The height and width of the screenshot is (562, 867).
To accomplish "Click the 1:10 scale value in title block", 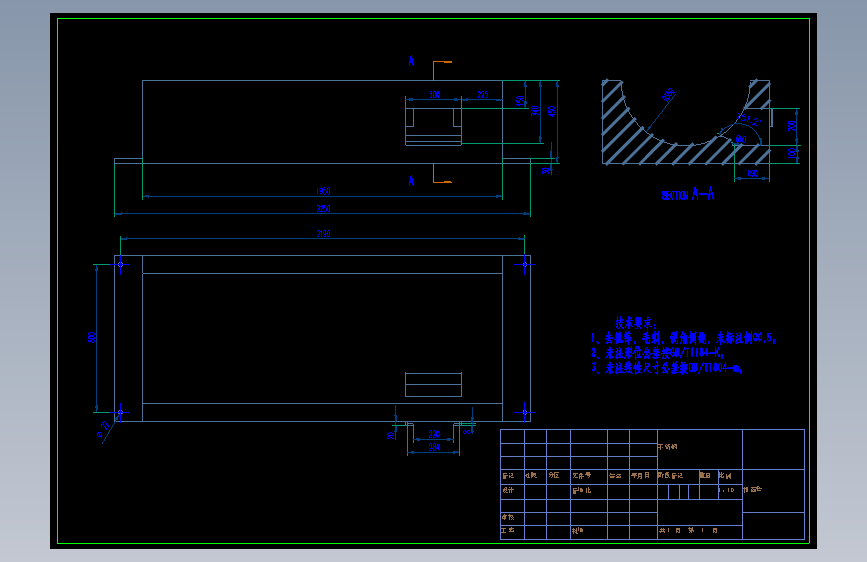I will tap(727, 490).
